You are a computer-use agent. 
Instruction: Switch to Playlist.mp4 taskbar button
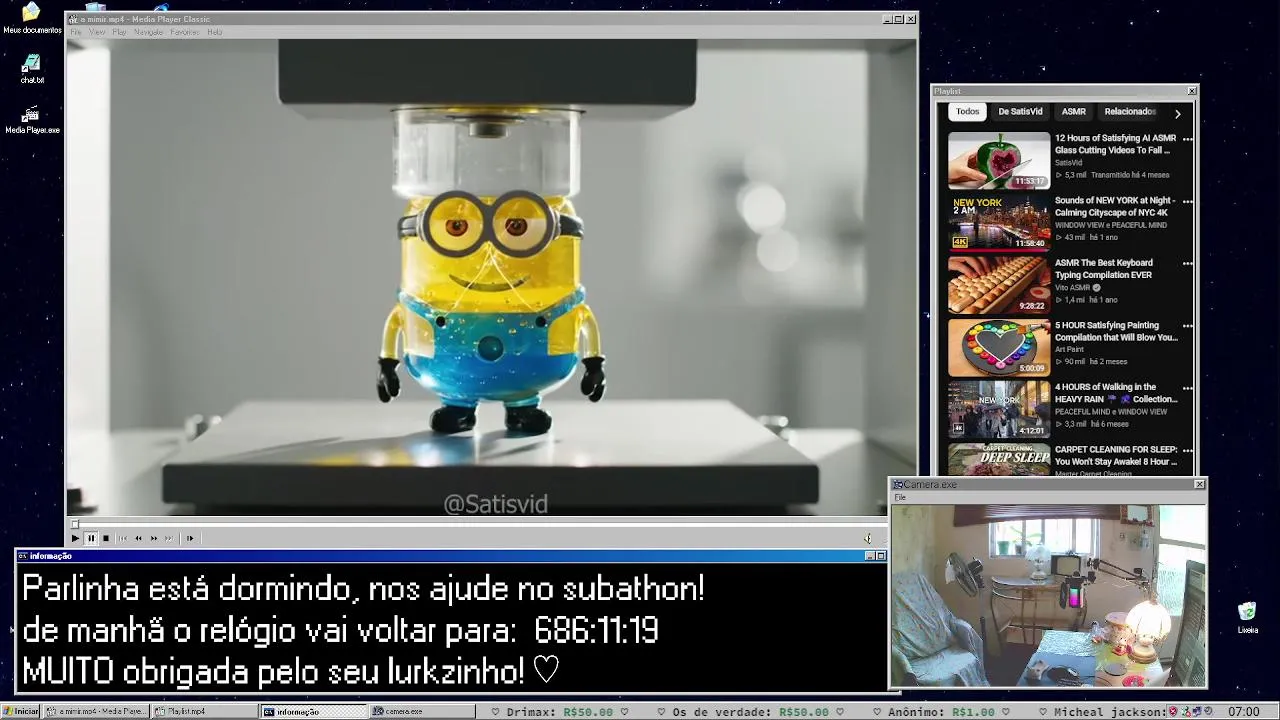(x=205, y=711)
